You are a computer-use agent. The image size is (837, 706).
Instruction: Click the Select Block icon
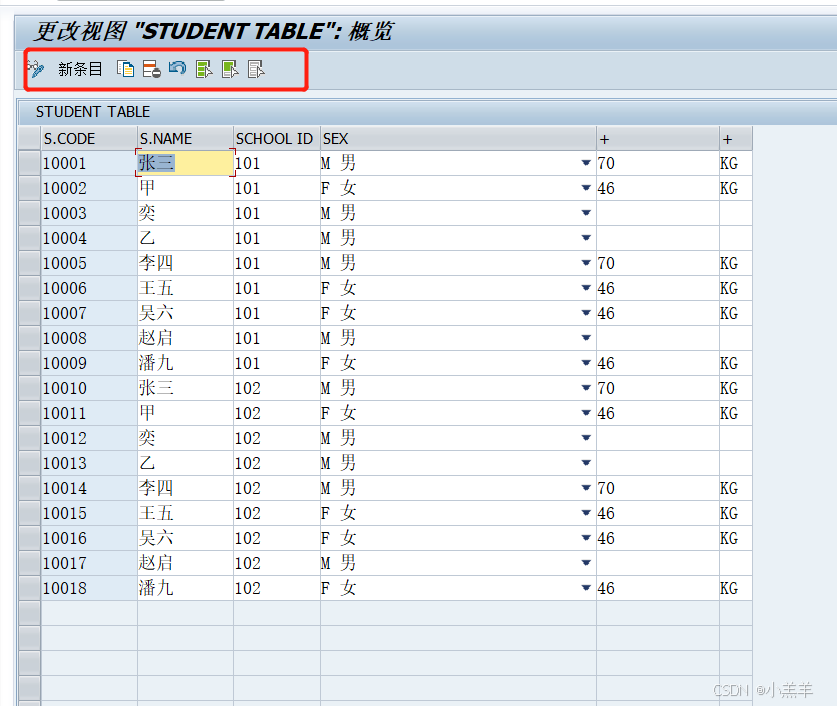pyautogui.click(x=230, y=69)
